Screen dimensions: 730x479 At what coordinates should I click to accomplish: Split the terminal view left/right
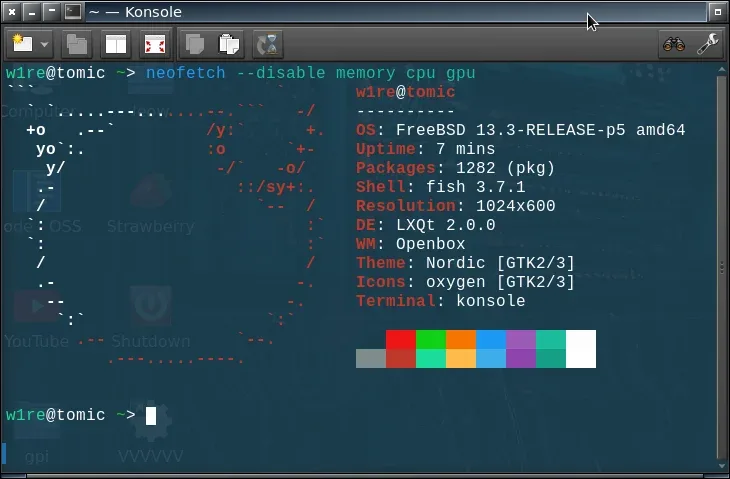point(115,45)
